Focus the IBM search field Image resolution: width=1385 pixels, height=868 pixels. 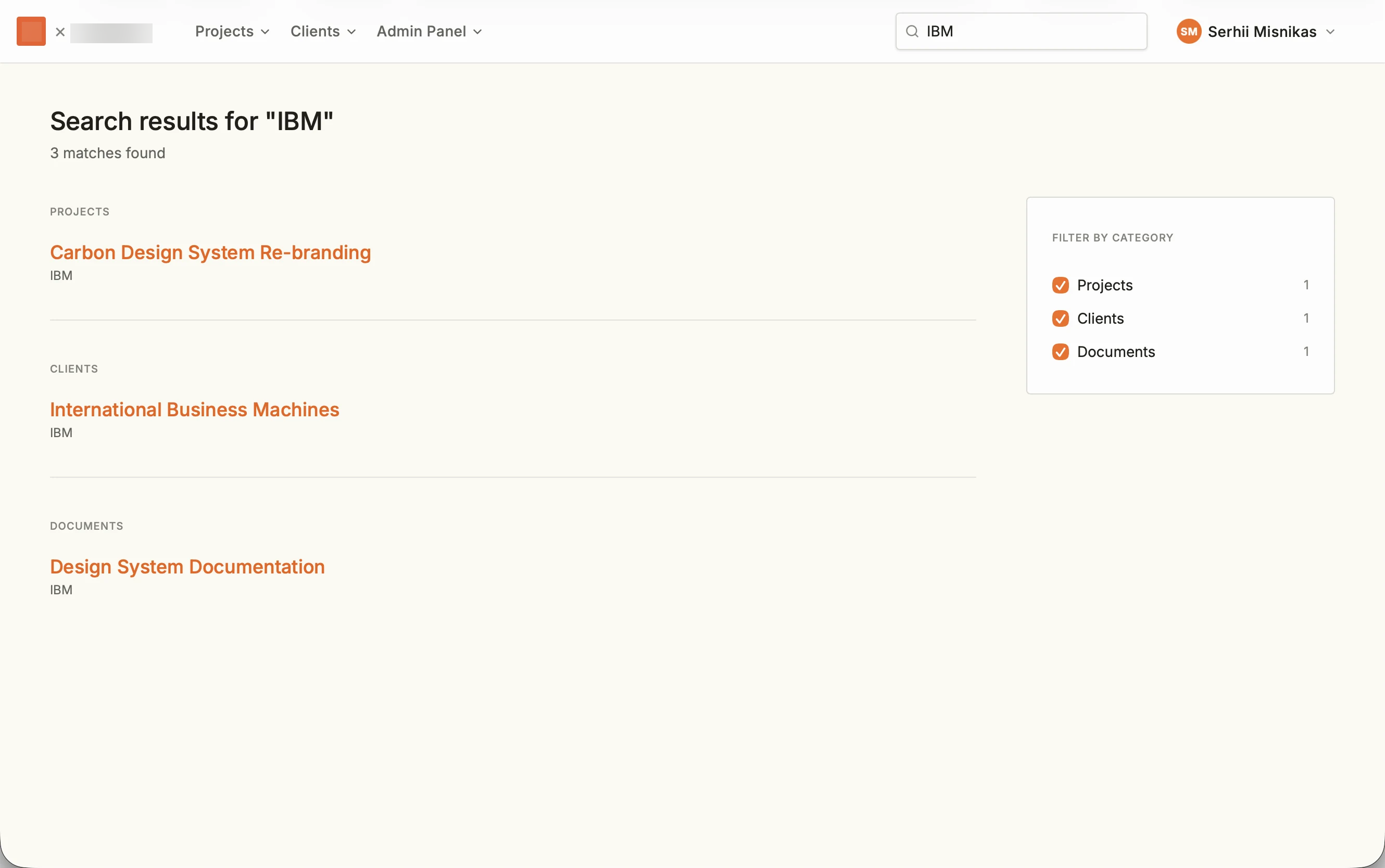tap(1021, 31)
